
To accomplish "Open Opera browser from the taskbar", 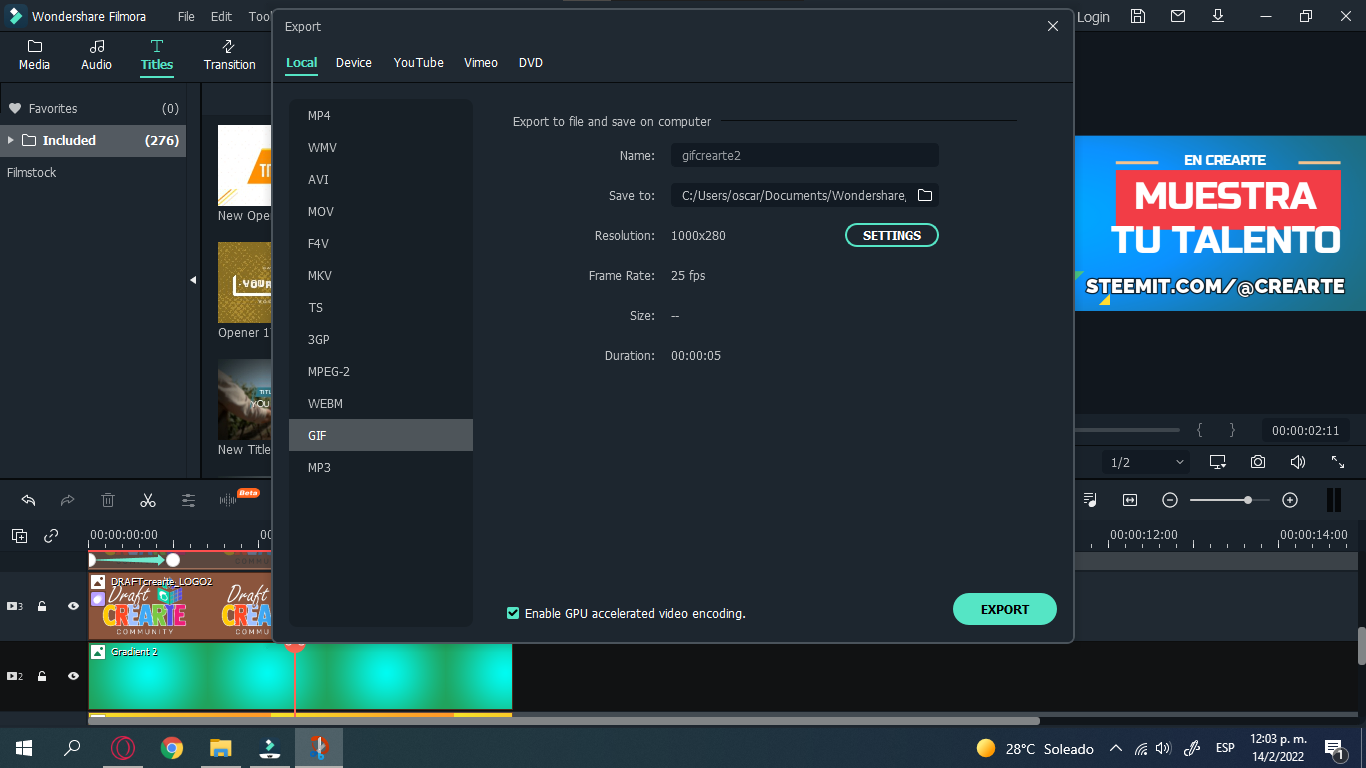I will [123, 748].
